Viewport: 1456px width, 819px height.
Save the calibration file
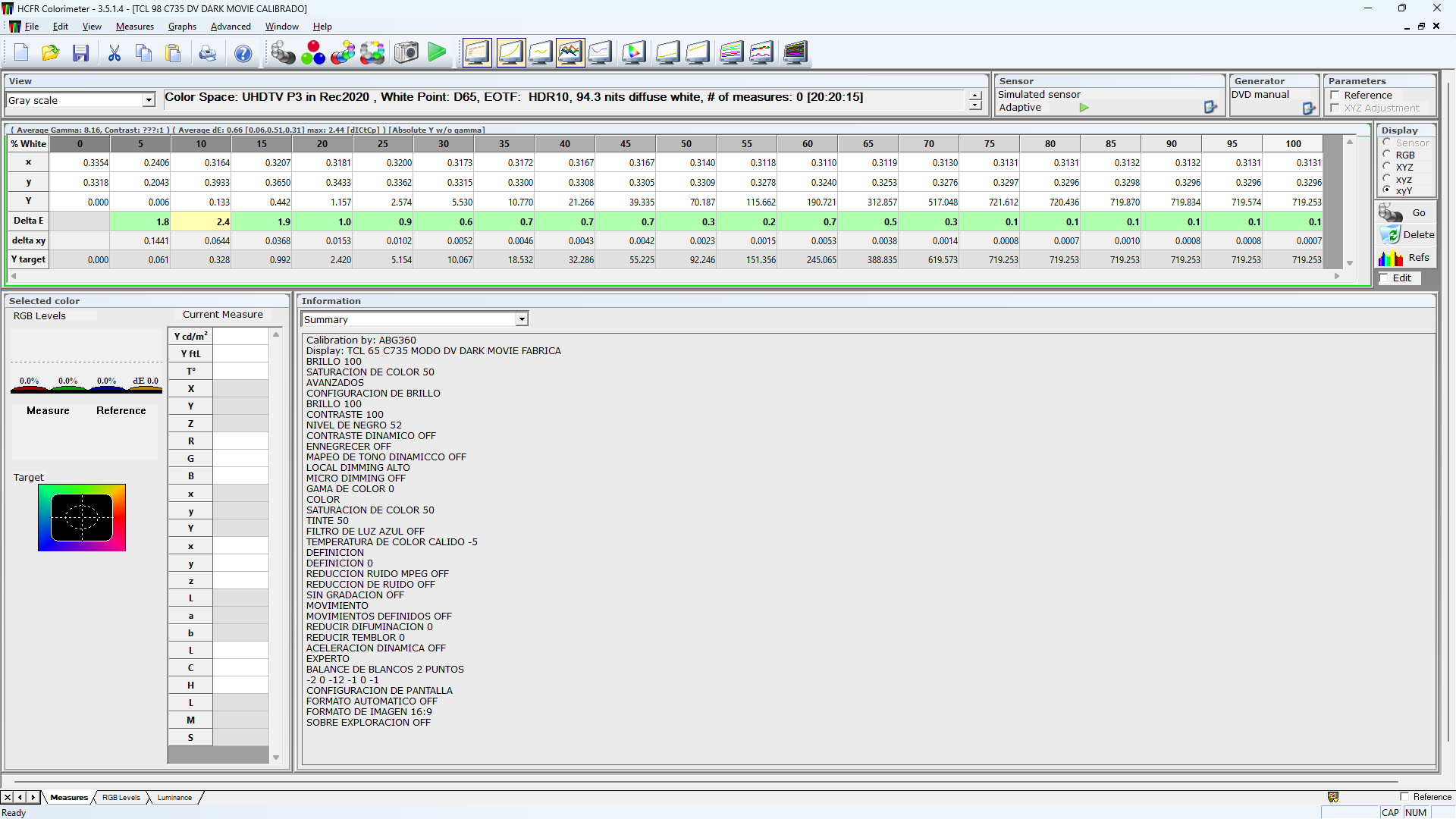[81, 53]
